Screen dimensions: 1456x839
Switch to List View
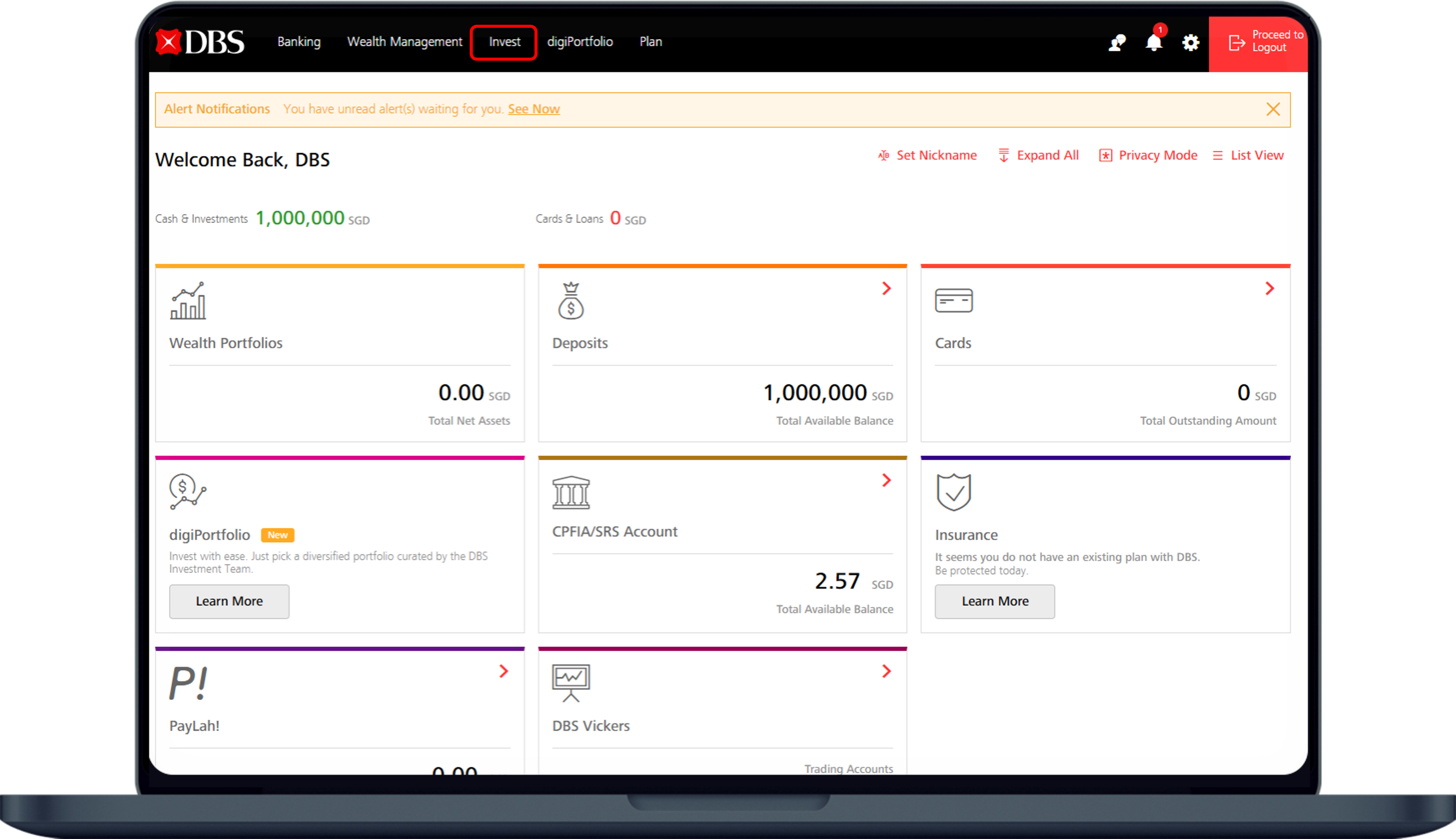1248,155
